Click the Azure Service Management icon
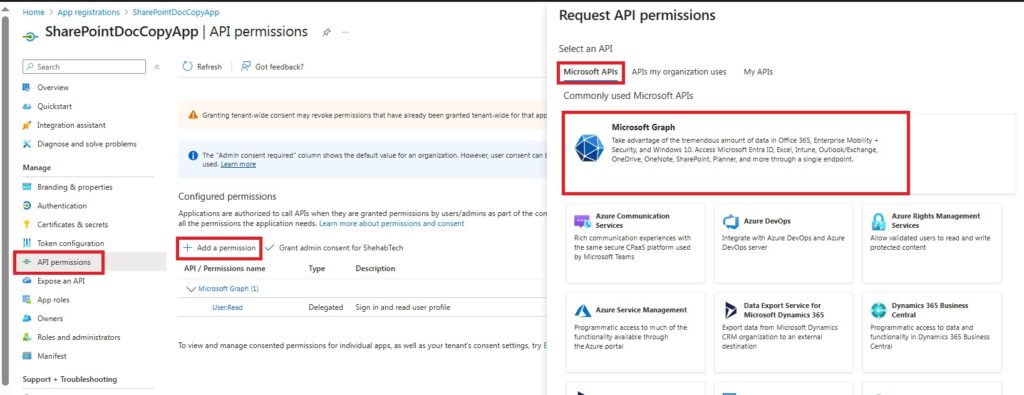The width and height of the screenshot is (1024, 395). tap(583, 310)
